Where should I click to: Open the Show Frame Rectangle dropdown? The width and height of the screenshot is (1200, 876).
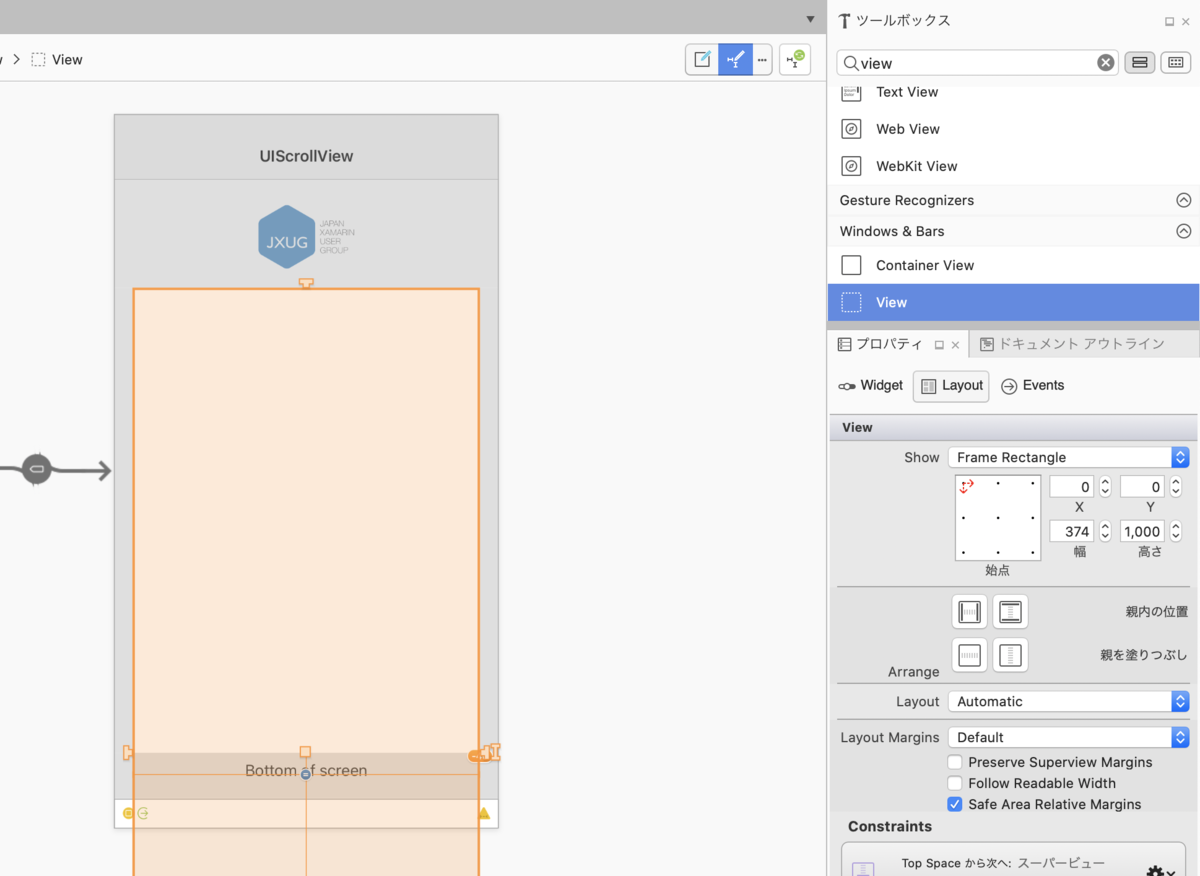pyautogui.click(x=1068, y=457)
